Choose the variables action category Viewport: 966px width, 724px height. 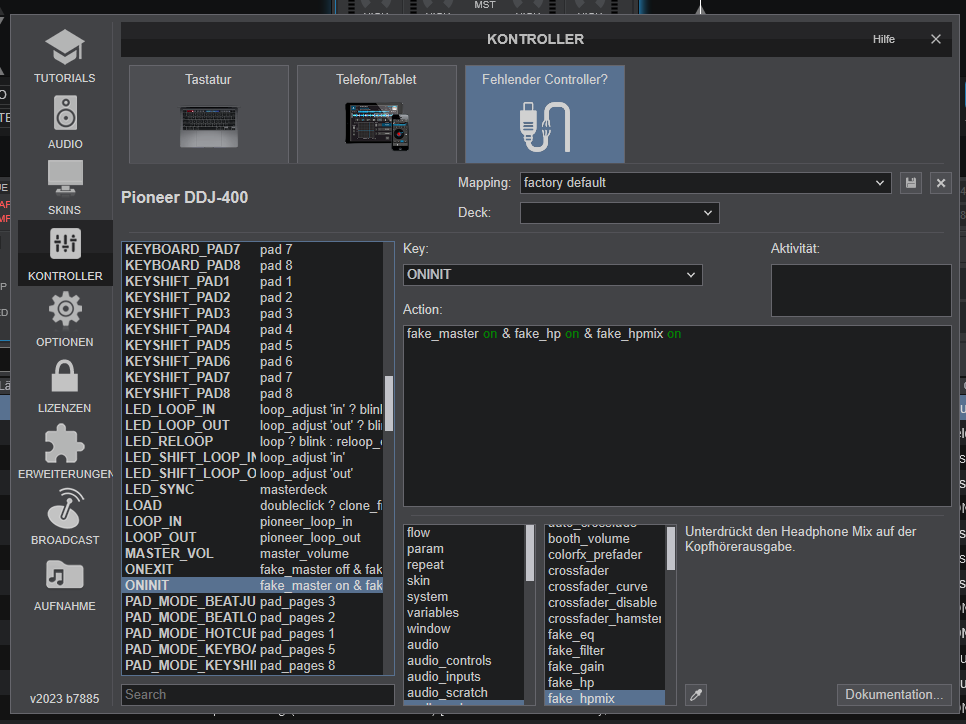tap(464, 612)
